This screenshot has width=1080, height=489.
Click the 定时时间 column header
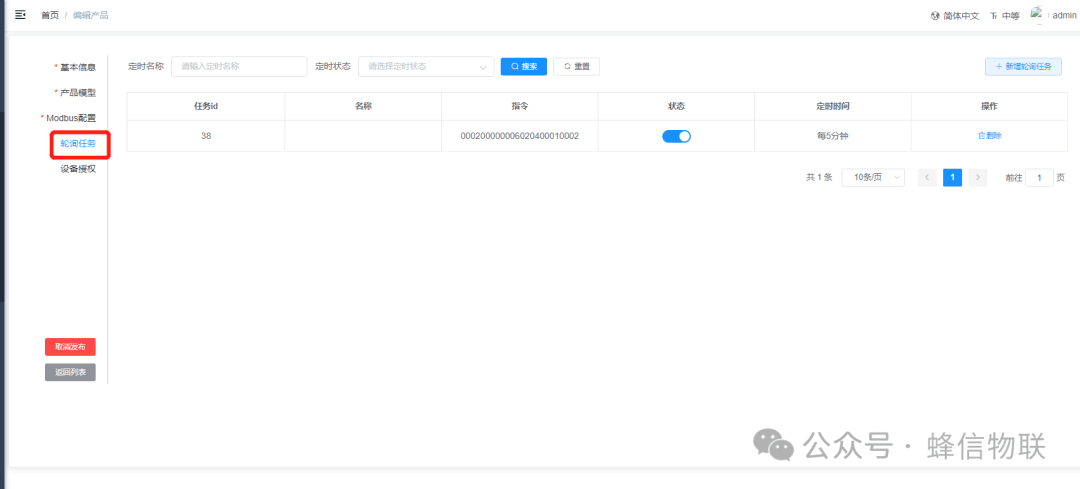pos(833,106)
